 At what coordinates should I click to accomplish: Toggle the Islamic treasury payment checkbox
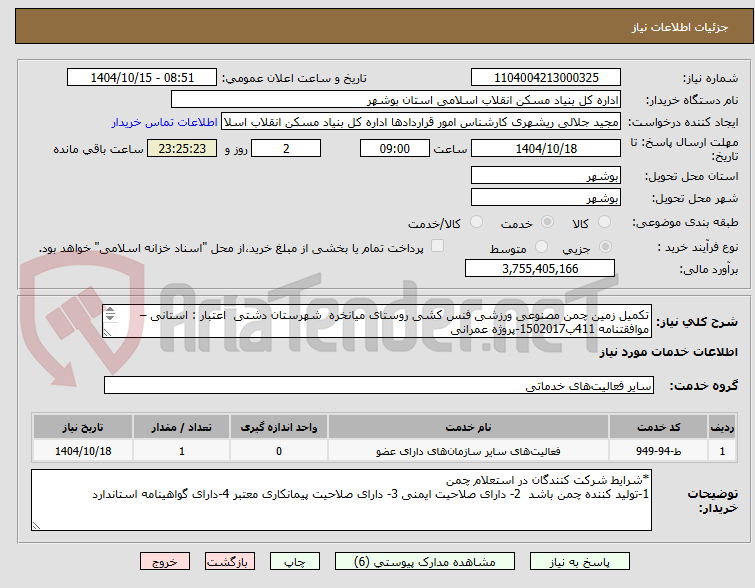pyautogui.click(x=437, y=246)
